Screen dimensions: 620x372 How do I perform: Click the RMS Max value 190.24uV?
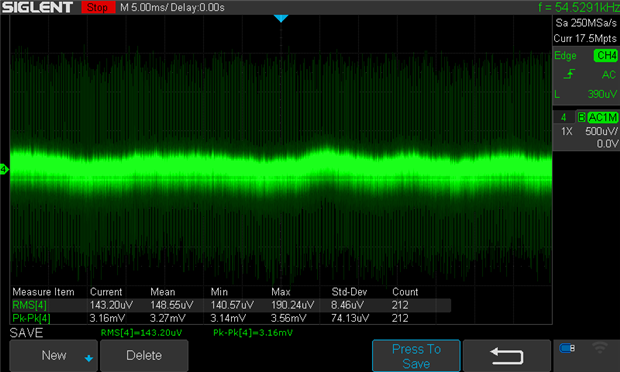(293, 305)
